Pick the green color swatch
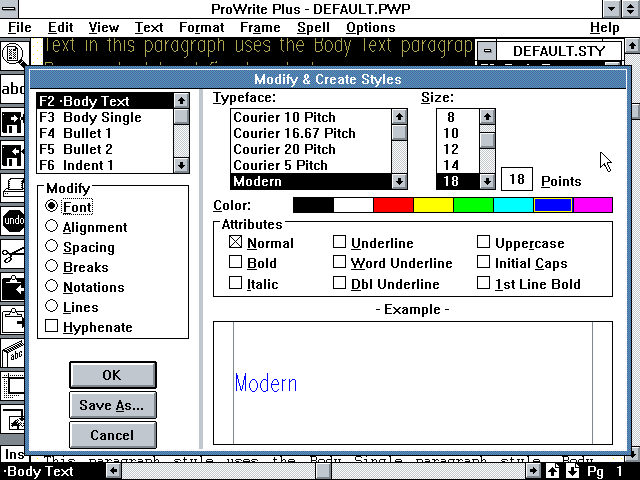This screenshot has height=480, width=640. pos(473,205)
